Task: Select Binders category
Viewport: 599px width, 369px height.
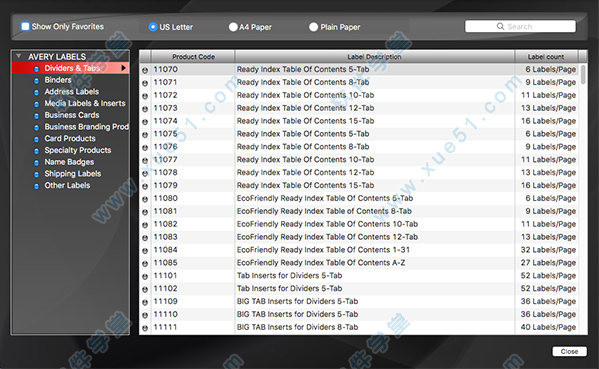Action: (x=58, y=80)
